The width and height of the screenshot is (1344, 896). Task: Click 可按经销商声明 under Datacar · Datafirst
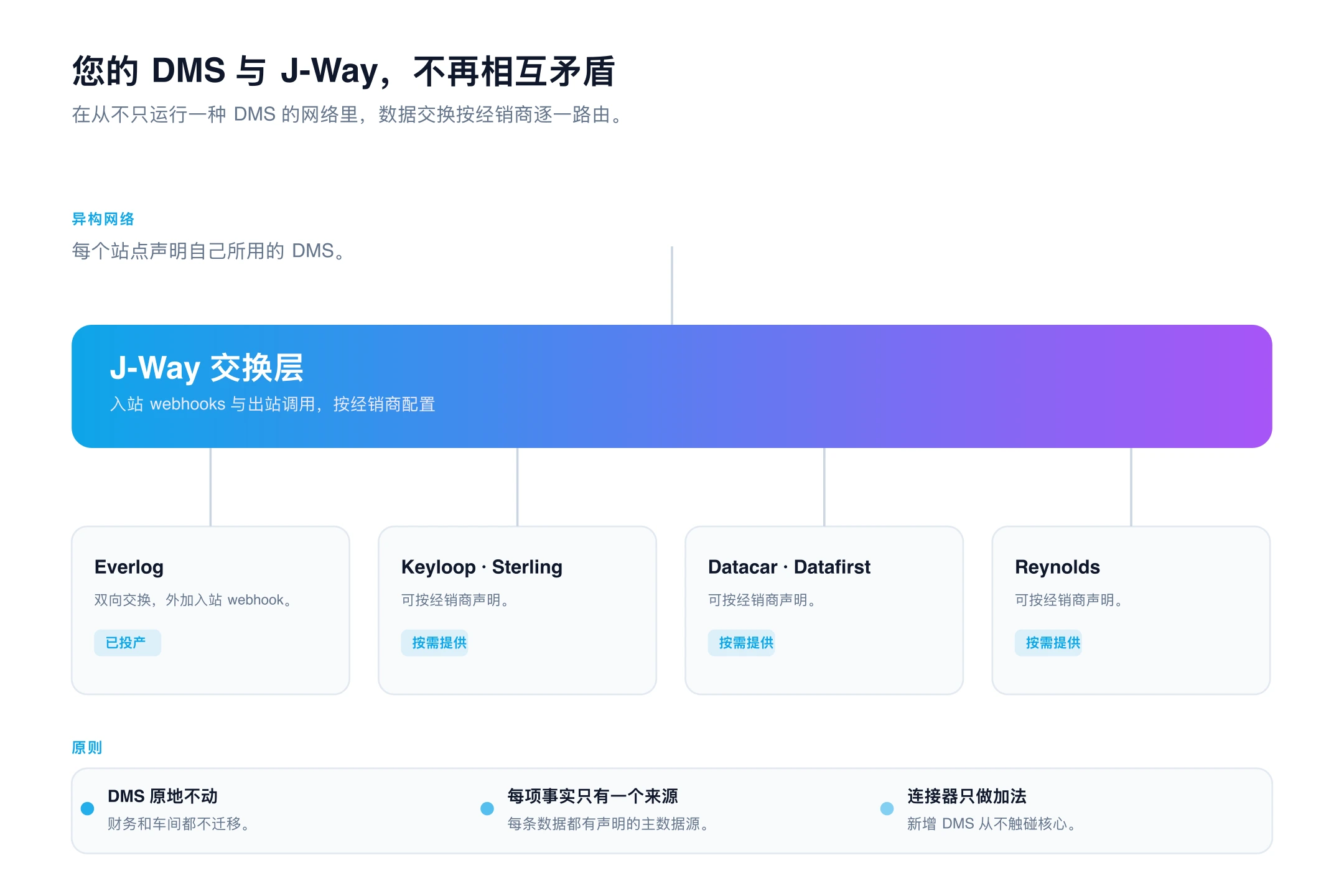pos(762,600)
